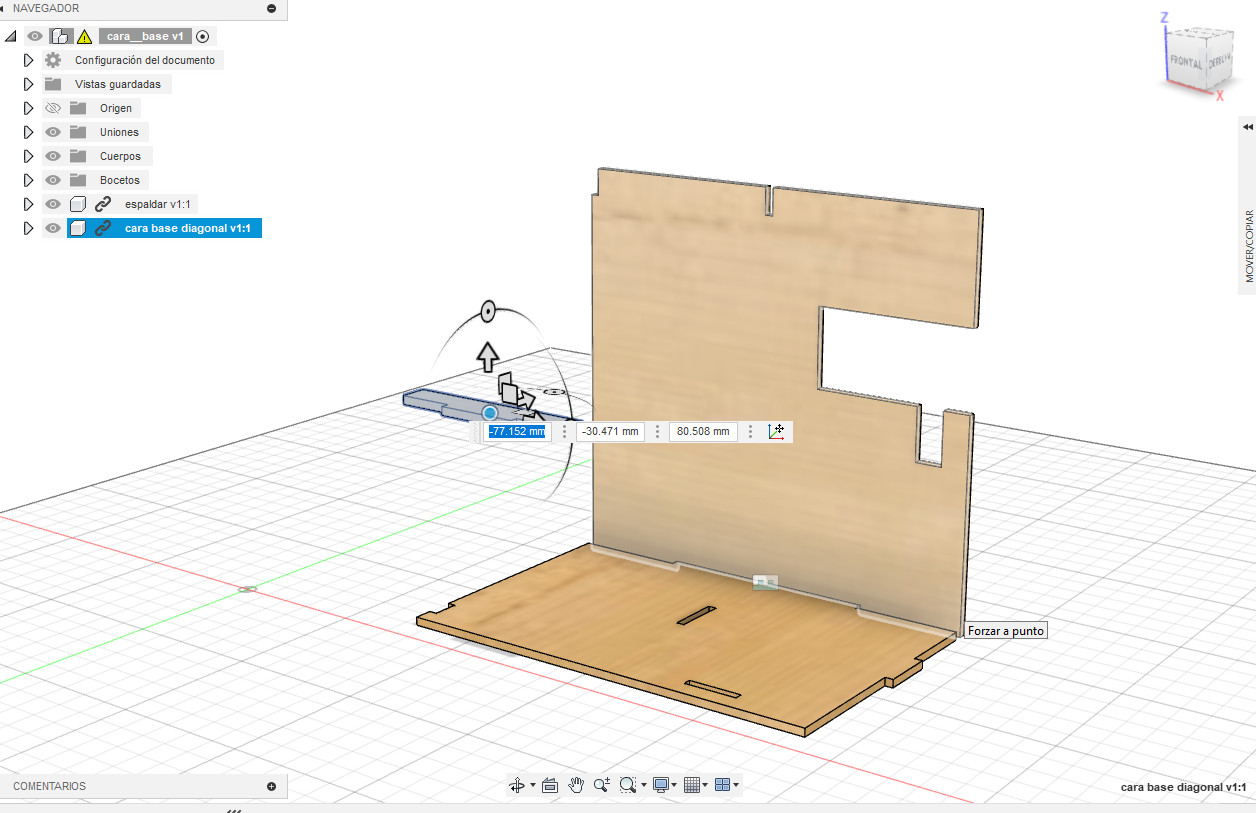Hide the Uniones folder
The height and width of the screenshot is (813, 1256).
[53, 132]
